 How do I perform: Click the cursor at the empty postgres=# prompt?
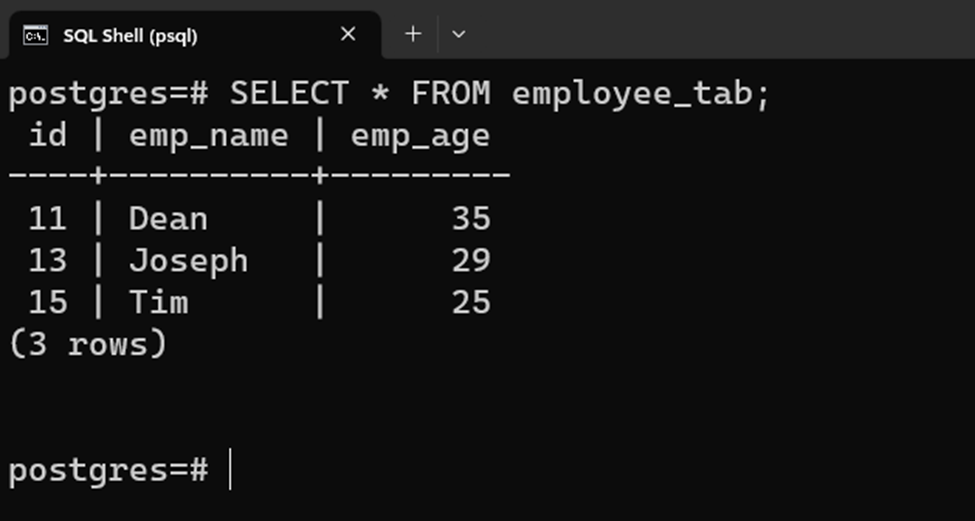coord(230,469)
